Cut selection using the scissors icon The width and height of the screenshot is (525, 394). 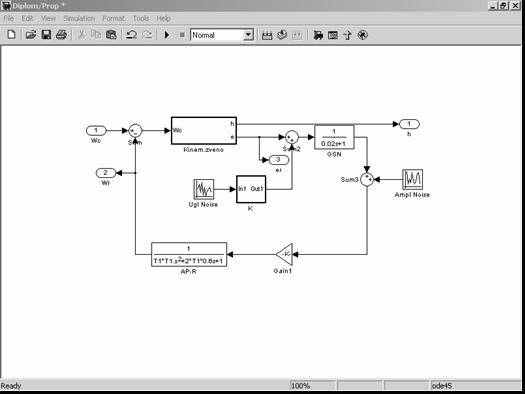pos(81,34)
